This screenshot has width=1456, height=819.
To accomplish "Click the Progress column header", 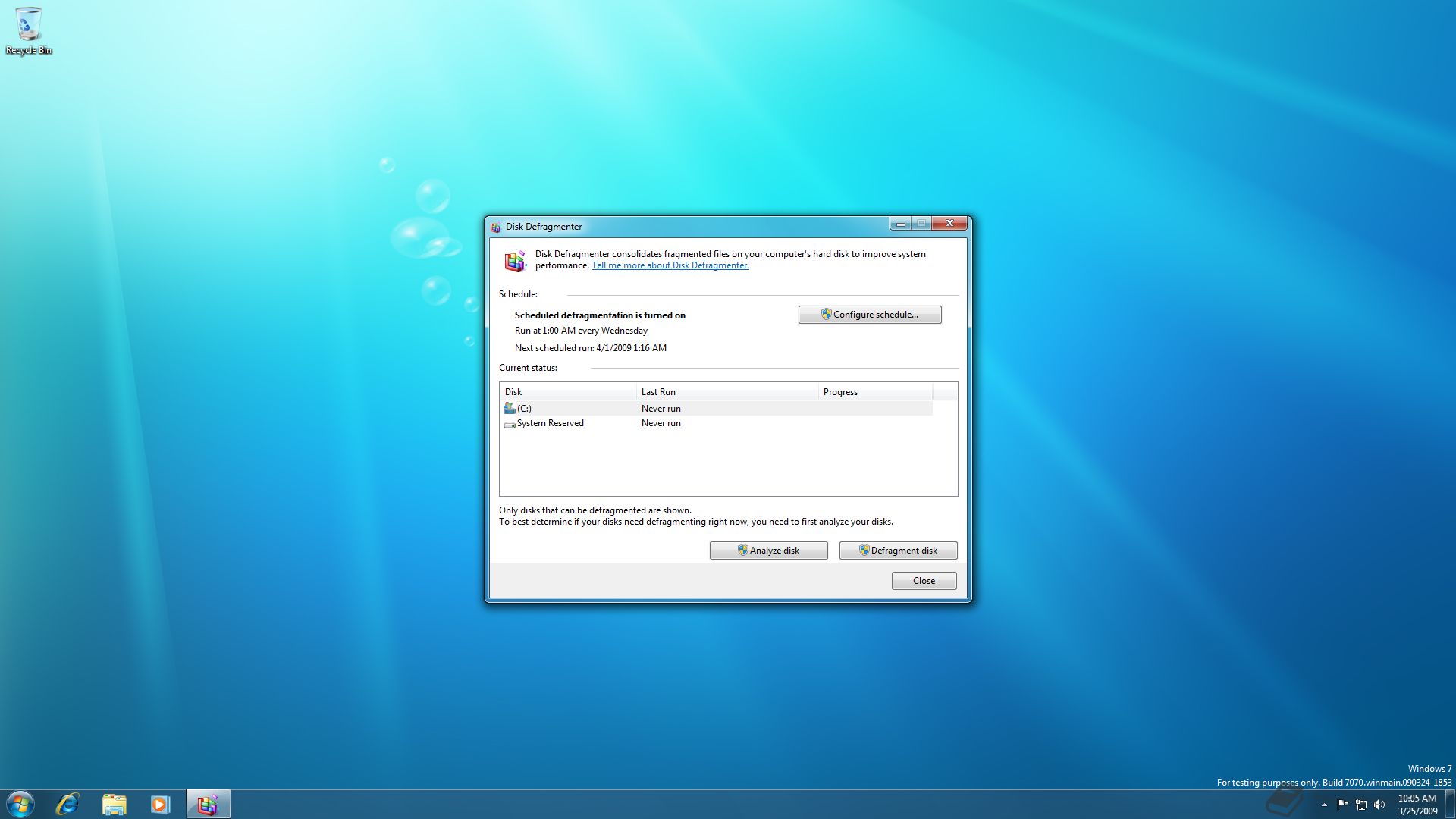I will pyautogui.click(x=875, y=392).
